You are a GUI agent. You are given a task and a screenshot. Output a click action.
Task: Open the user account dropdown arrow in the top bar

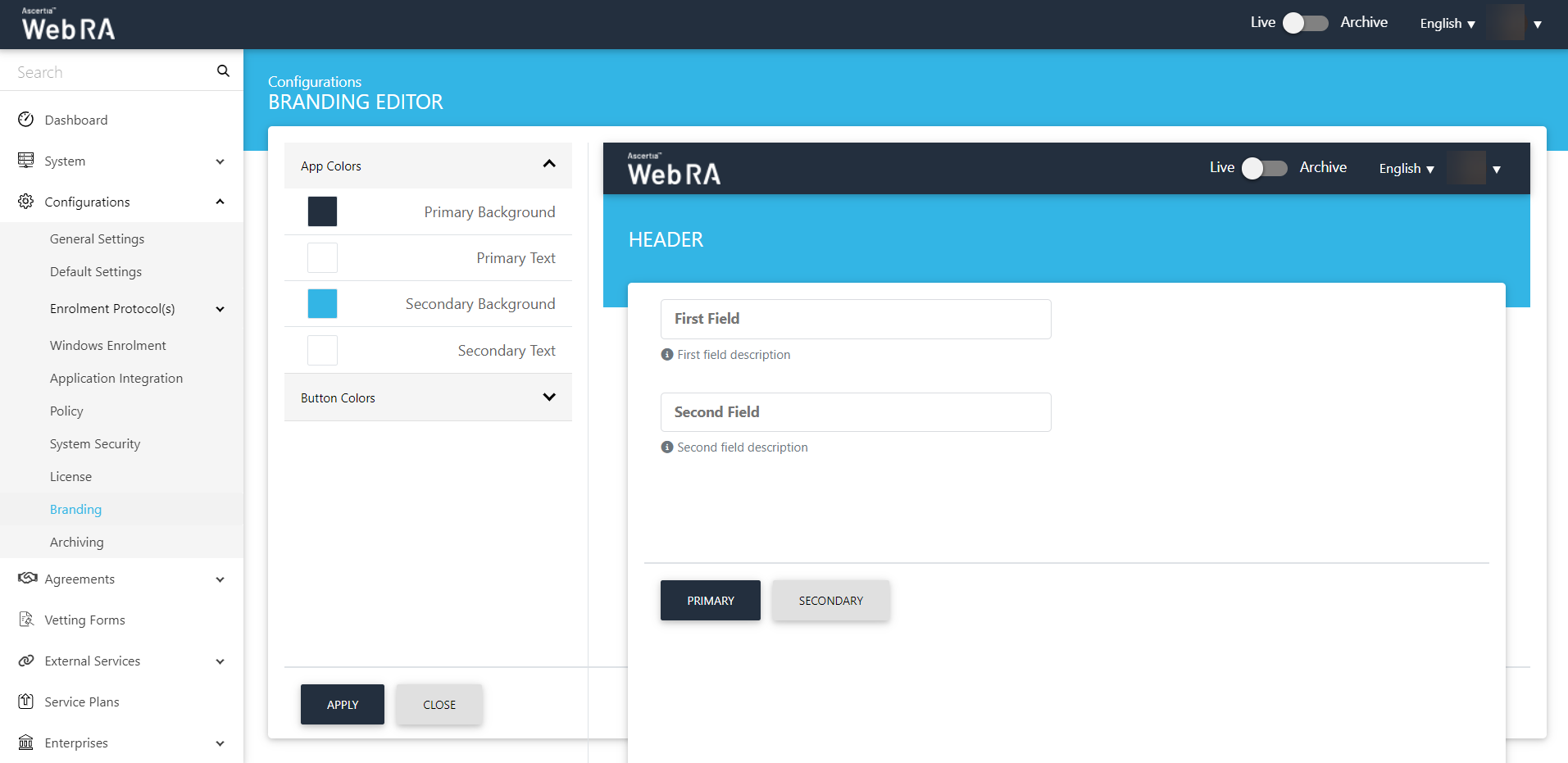1538,24
